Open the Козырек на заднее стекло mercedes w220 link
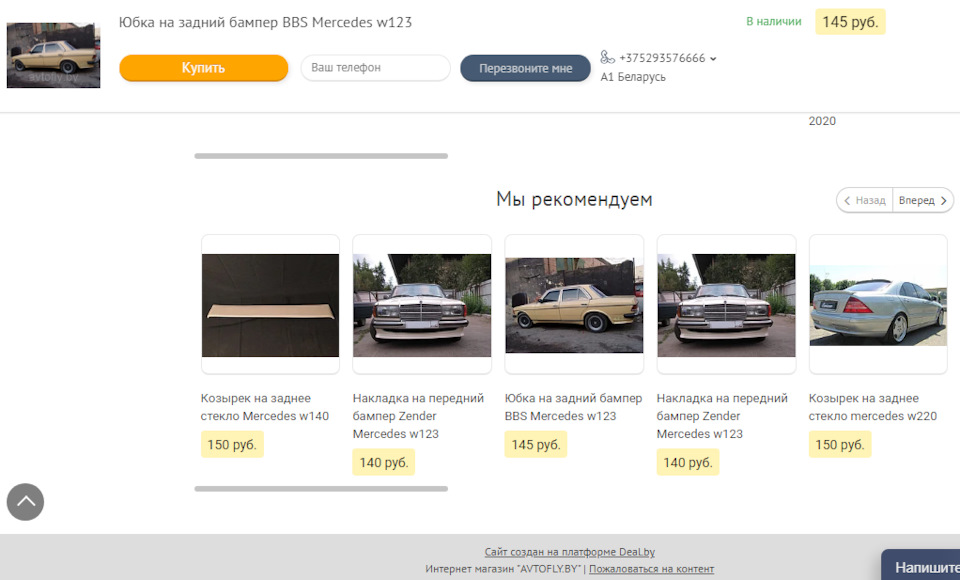This screenshot has width=960, height=580. 872,407
